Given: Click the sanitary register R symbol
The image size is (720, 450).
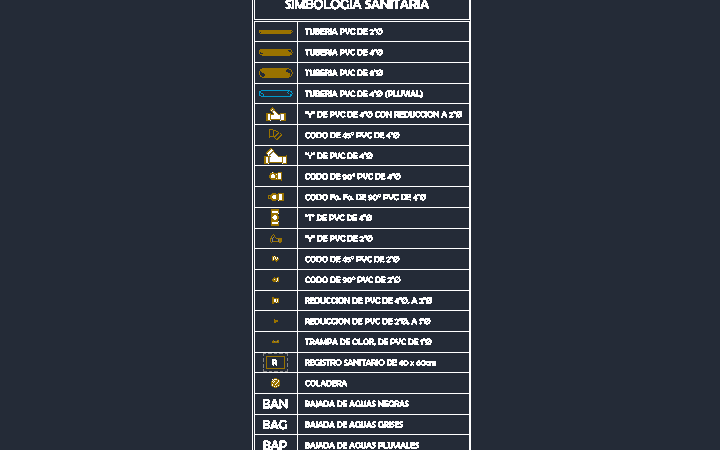Looking at the screenshot, I should [x=275, y=362].
